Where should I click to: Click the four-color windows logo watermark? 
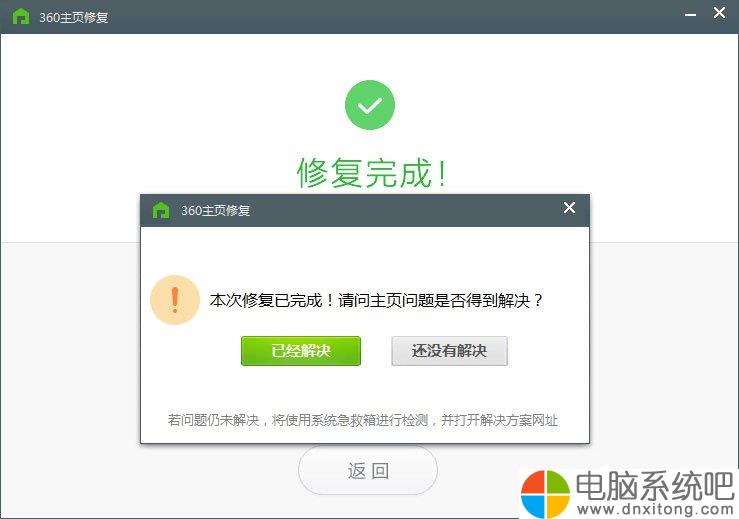pos(545,494)
